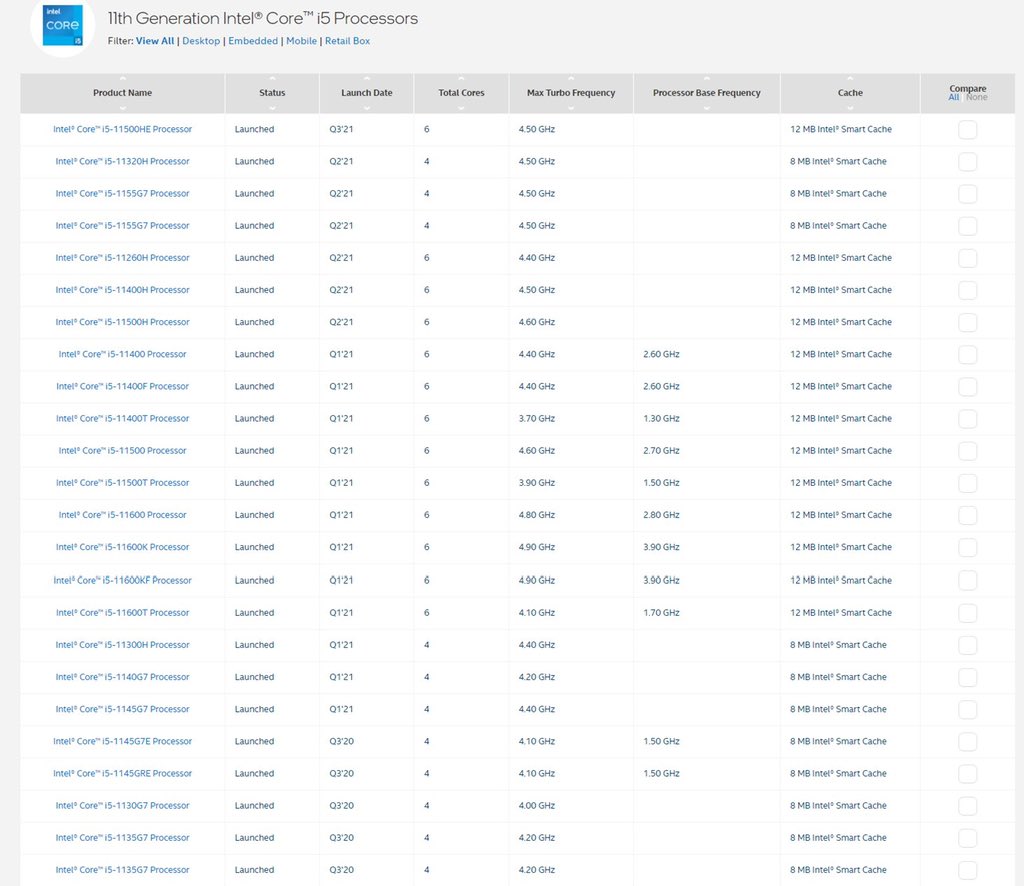Check compare box for i5-1145G7E Processor
Image resolution: width=1024 pixels, height=886 pixels.
(967, 742)
